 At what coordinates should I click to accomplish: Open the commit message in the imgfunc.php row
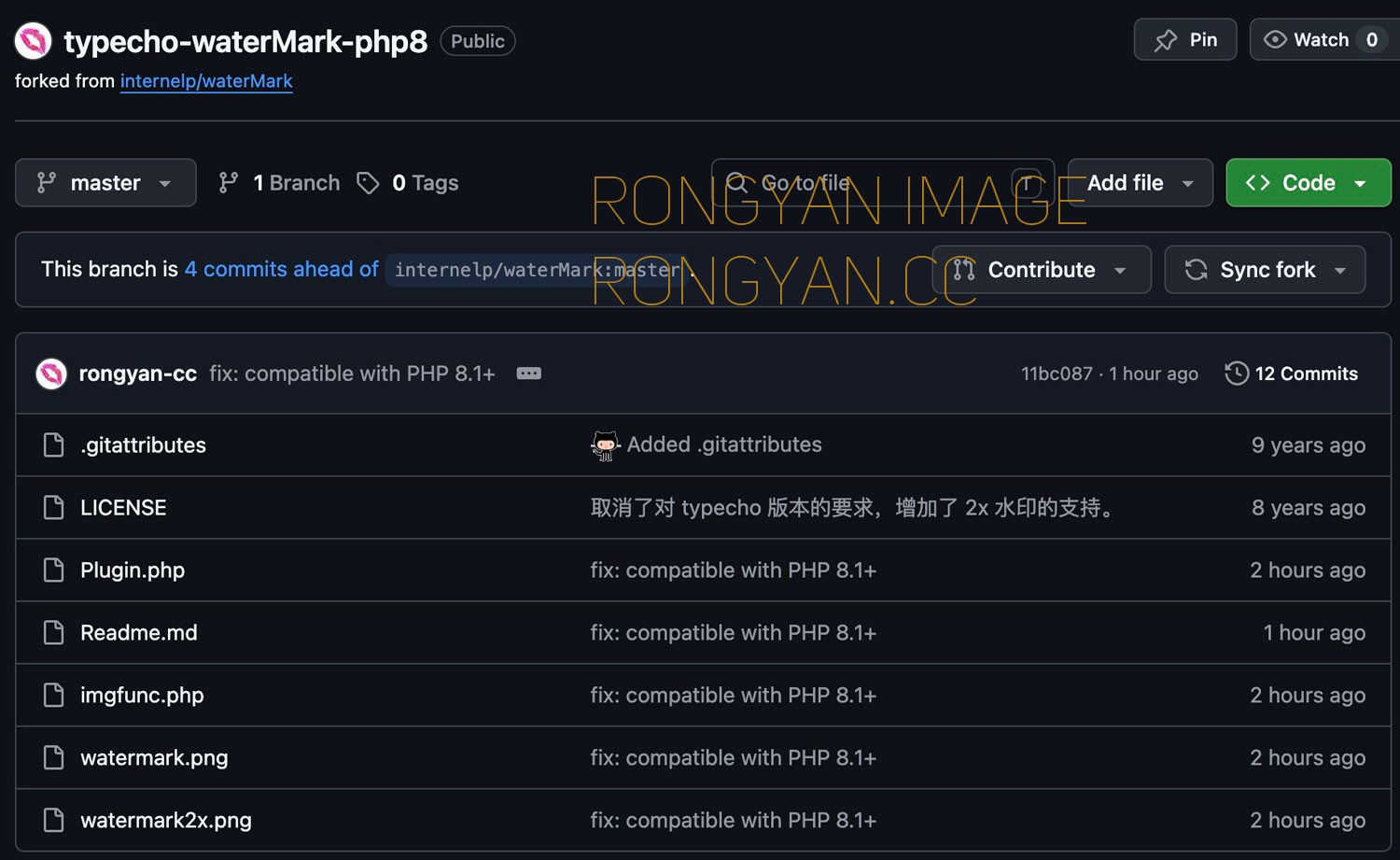(734, 696)
